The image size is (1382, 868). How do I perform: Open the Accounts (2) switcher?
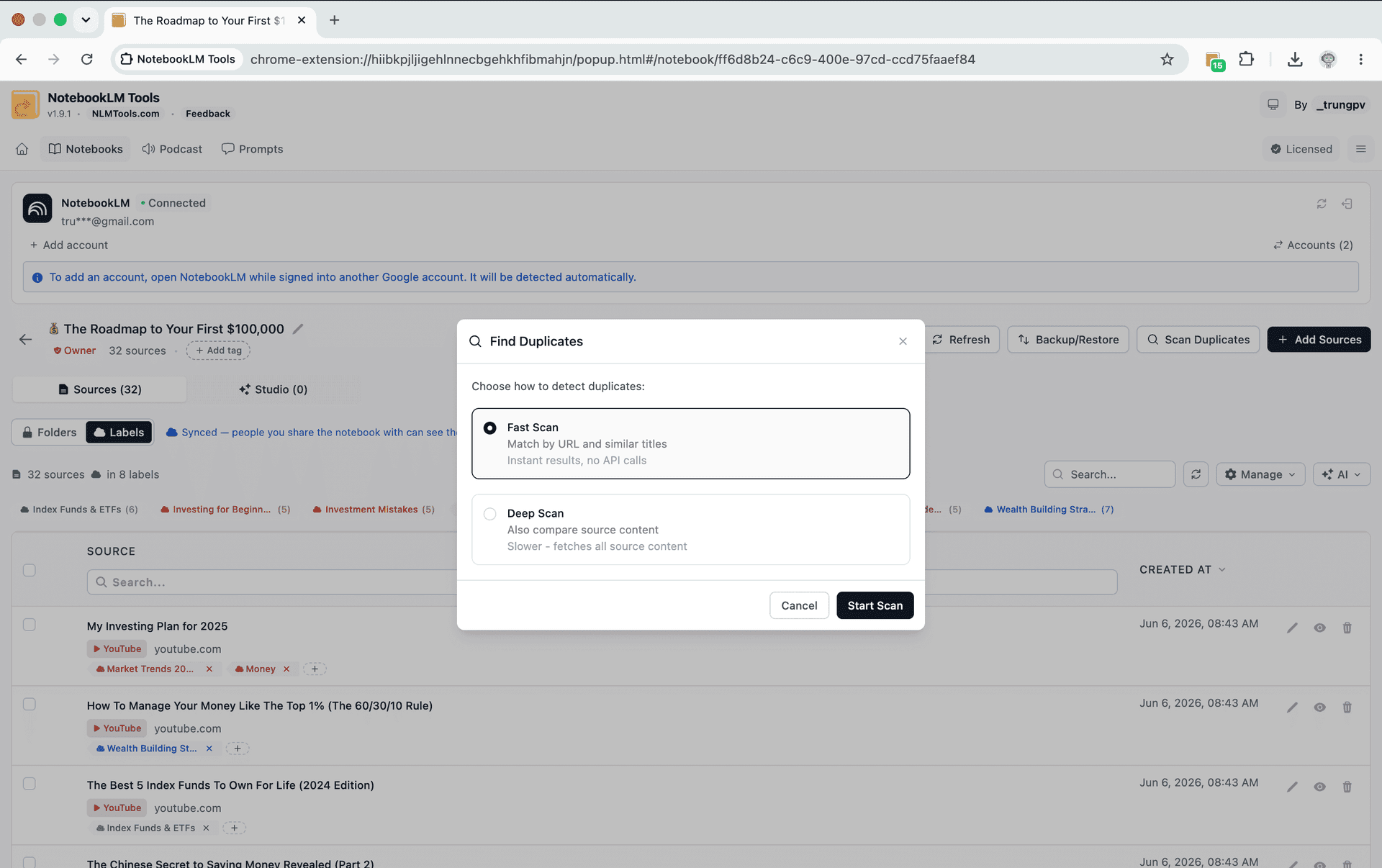[x=1313, y=245]
